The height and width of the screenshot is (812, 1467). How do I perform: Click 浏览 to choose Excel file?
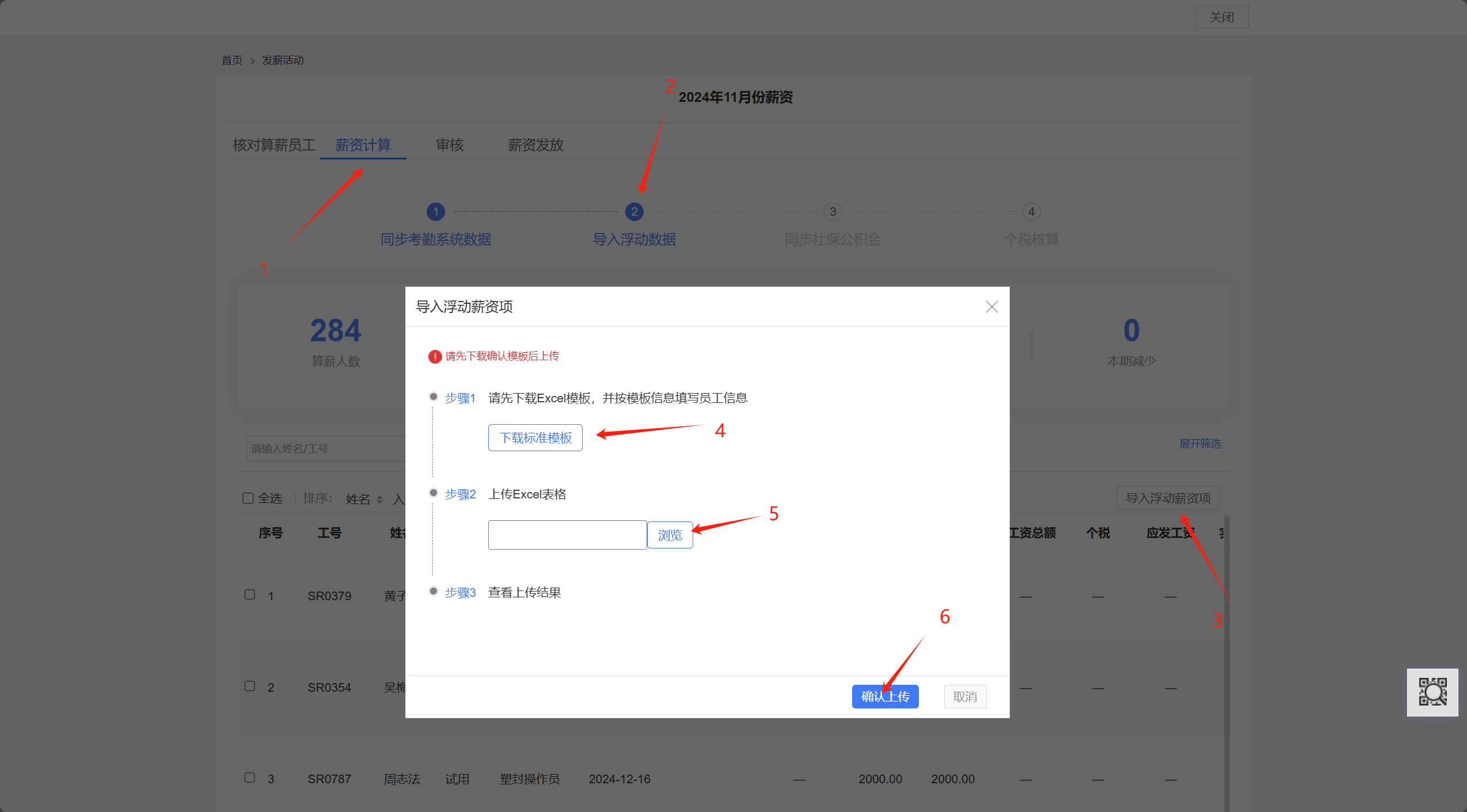click(670, 535)
